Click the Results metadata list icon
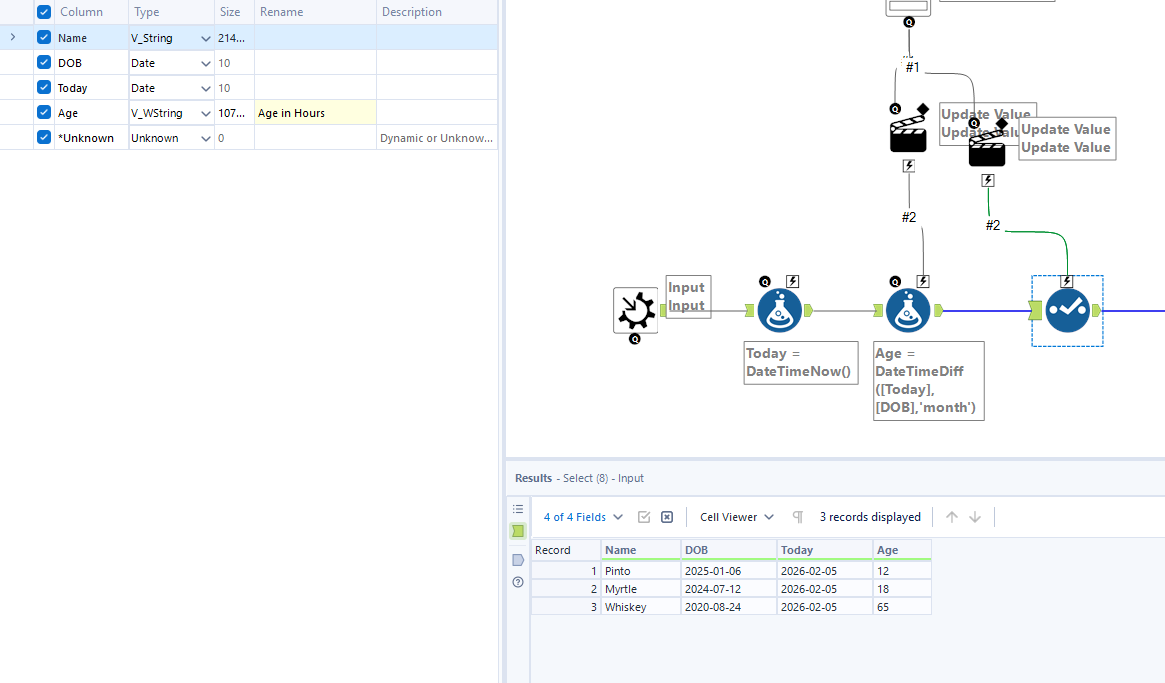Screen dimensions: 1165x683 tap(518, 509)
